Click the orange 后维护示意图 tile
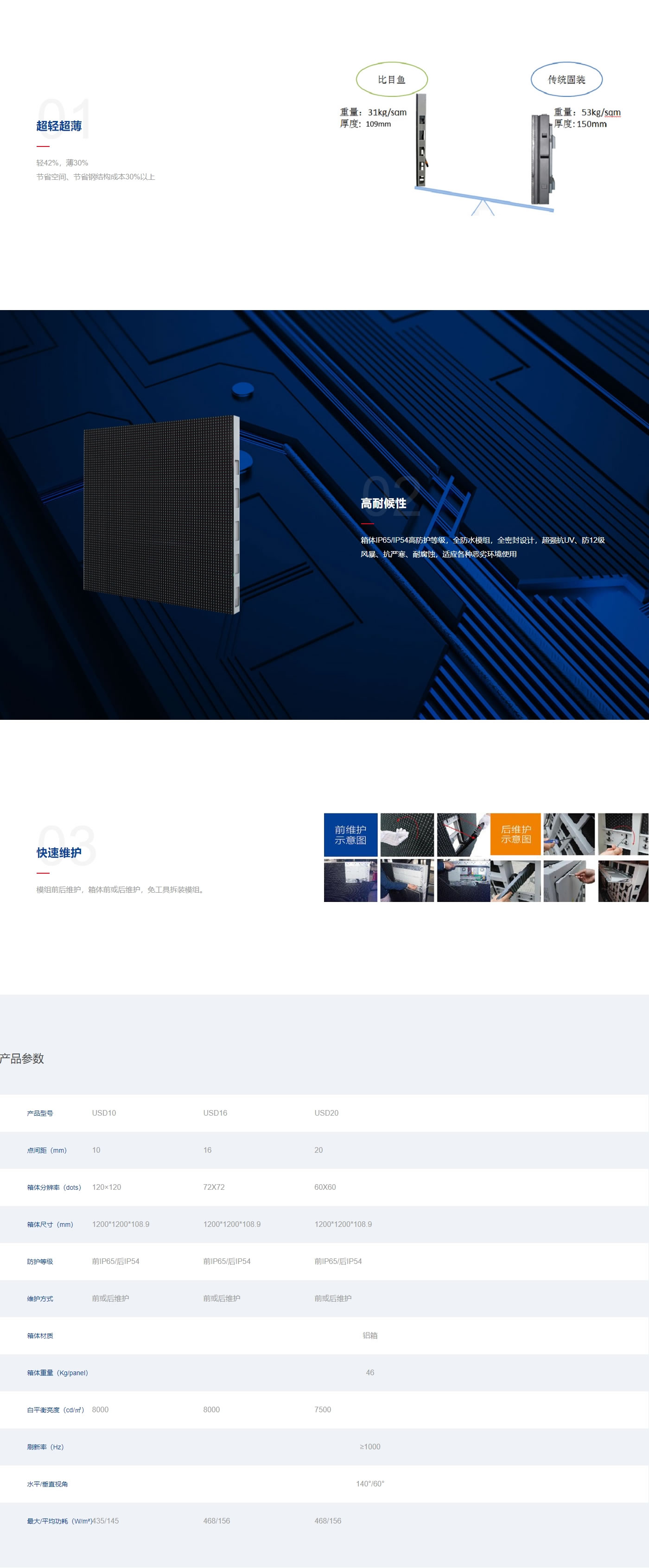The image size is (649, 1568). [x=515, y=835]
